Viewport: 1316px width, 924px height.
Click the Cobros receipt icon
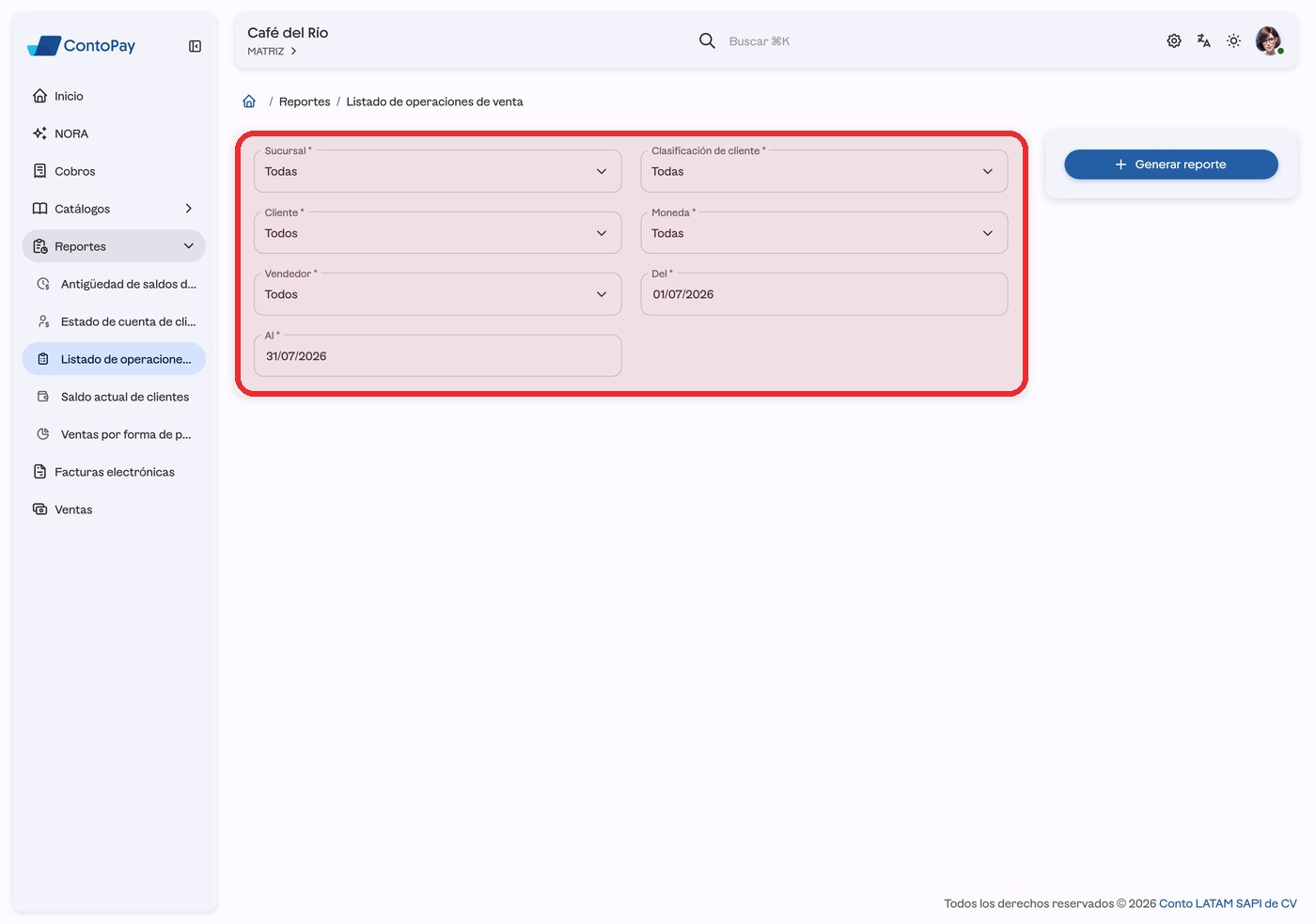39,171
